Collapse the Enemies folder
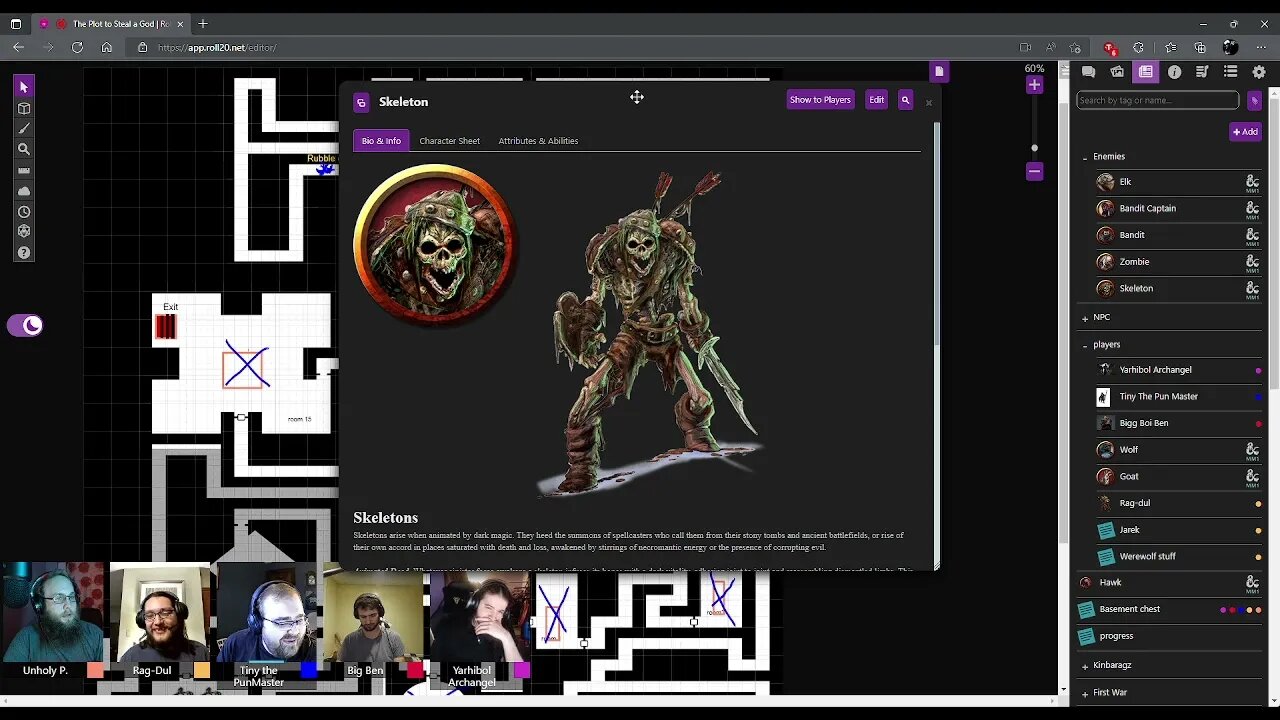The width and height of the screenshot is (1280, 720). click(1085, 157)
